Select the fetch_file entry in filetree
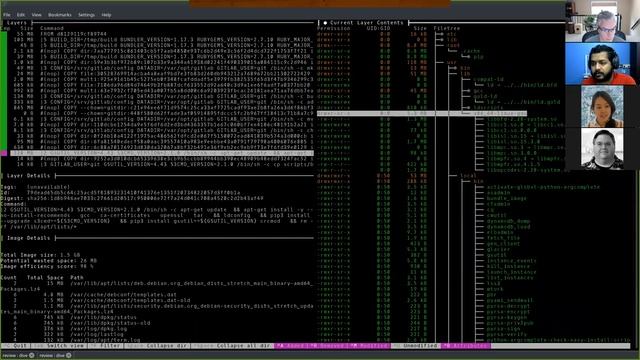This screenshot has height=360, width=640. click(x=503, y=238)
